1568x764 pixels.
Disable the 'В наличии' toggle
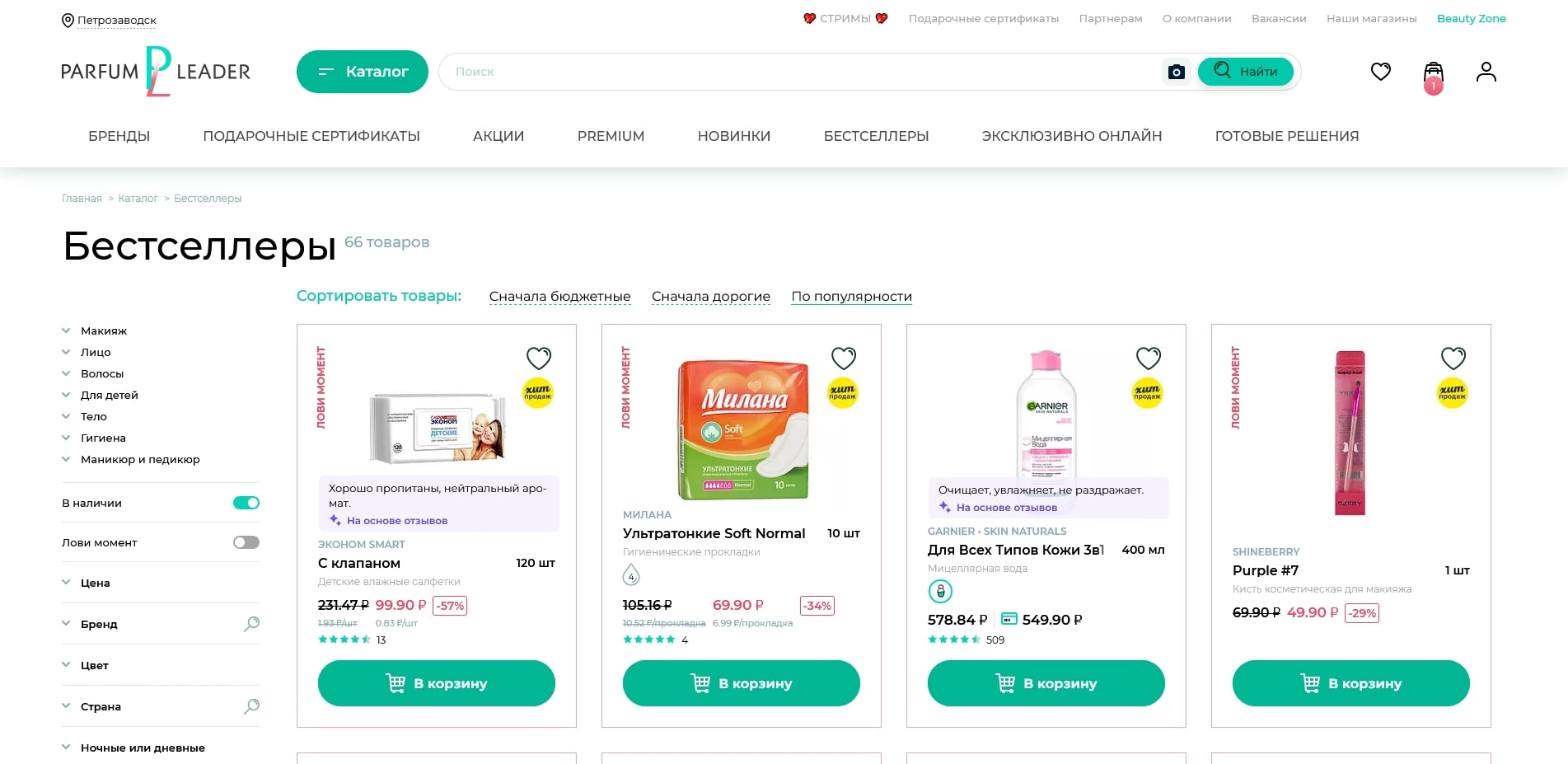(246, 503)
